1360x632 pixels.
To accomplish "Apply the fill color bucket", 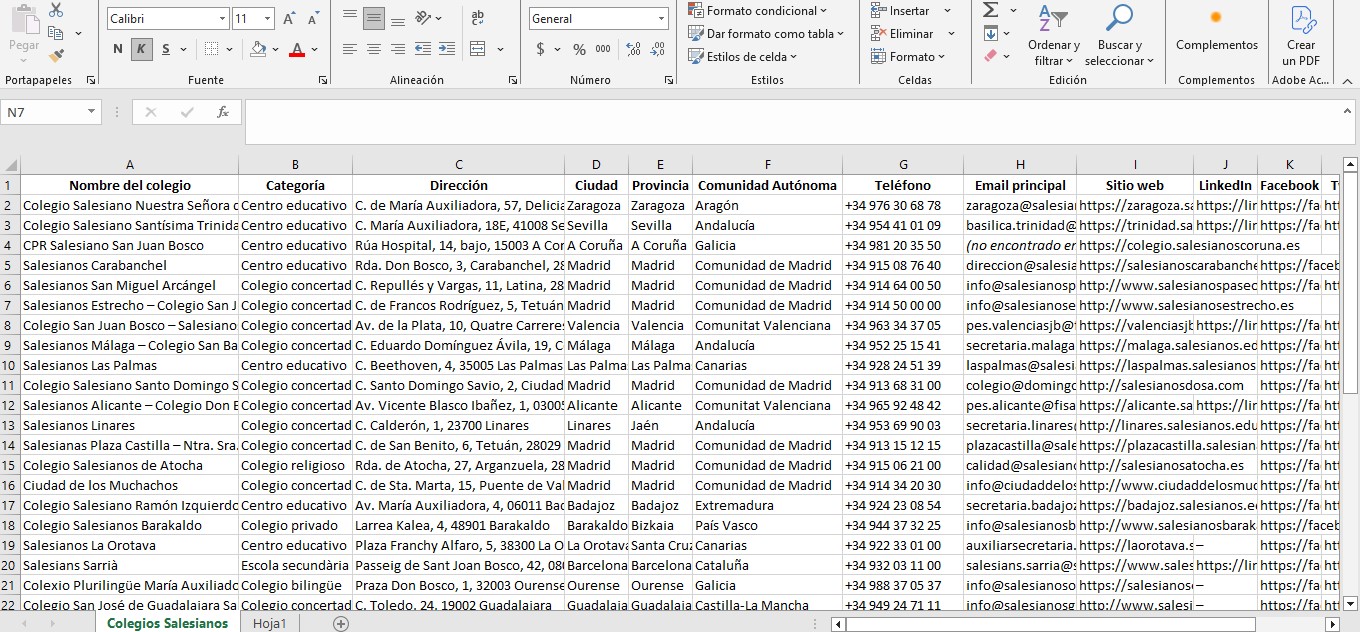I will click(258, 49).
